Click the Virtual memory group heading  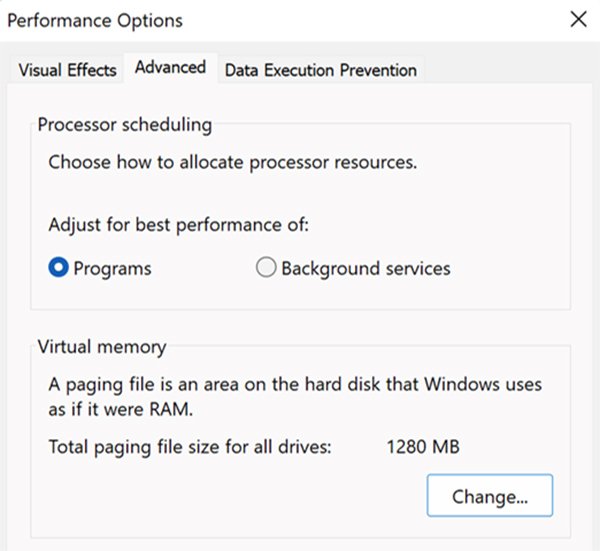point(102,348)
